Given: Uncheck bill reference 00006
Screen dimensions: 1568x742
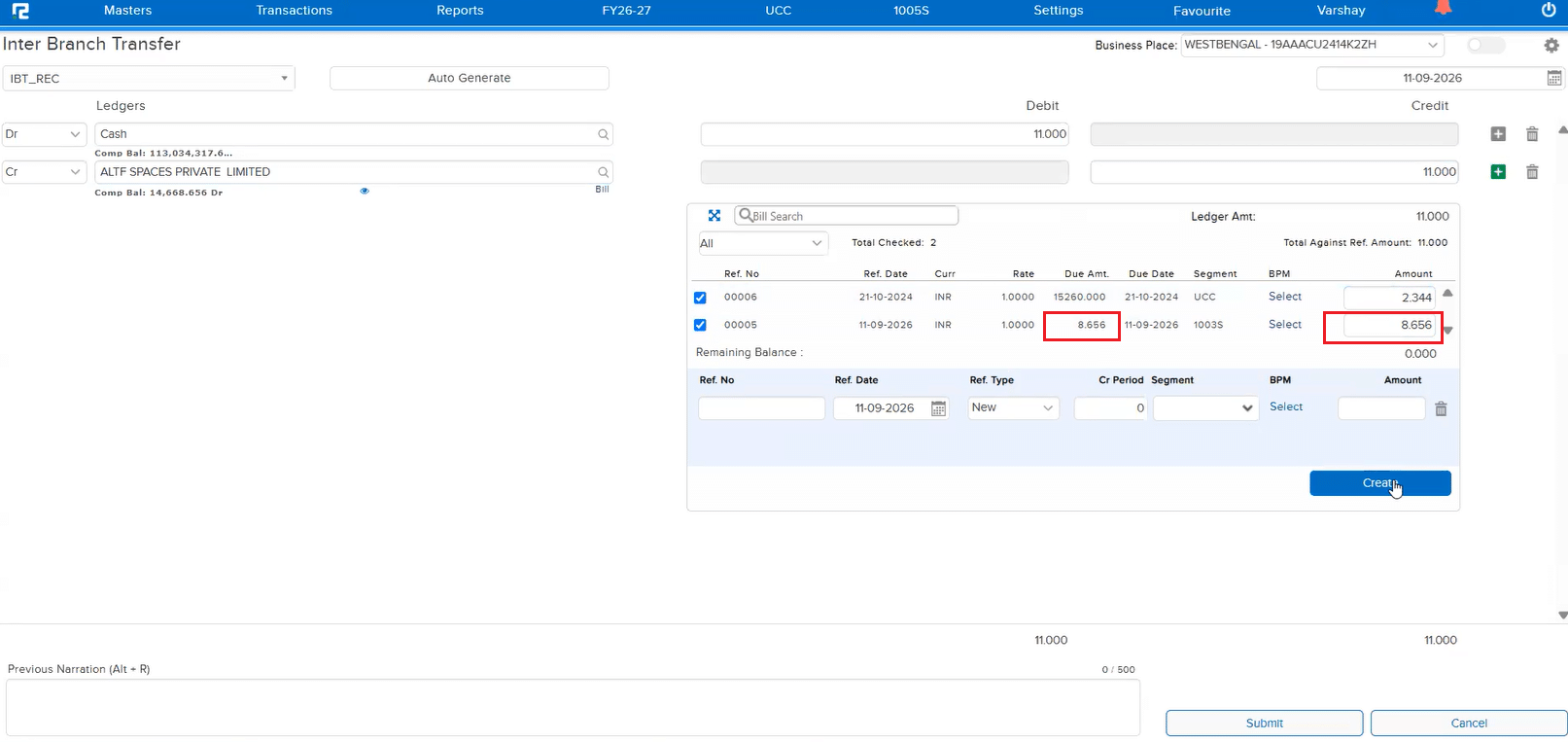Looking at the screenshot, I should point(700,298).
